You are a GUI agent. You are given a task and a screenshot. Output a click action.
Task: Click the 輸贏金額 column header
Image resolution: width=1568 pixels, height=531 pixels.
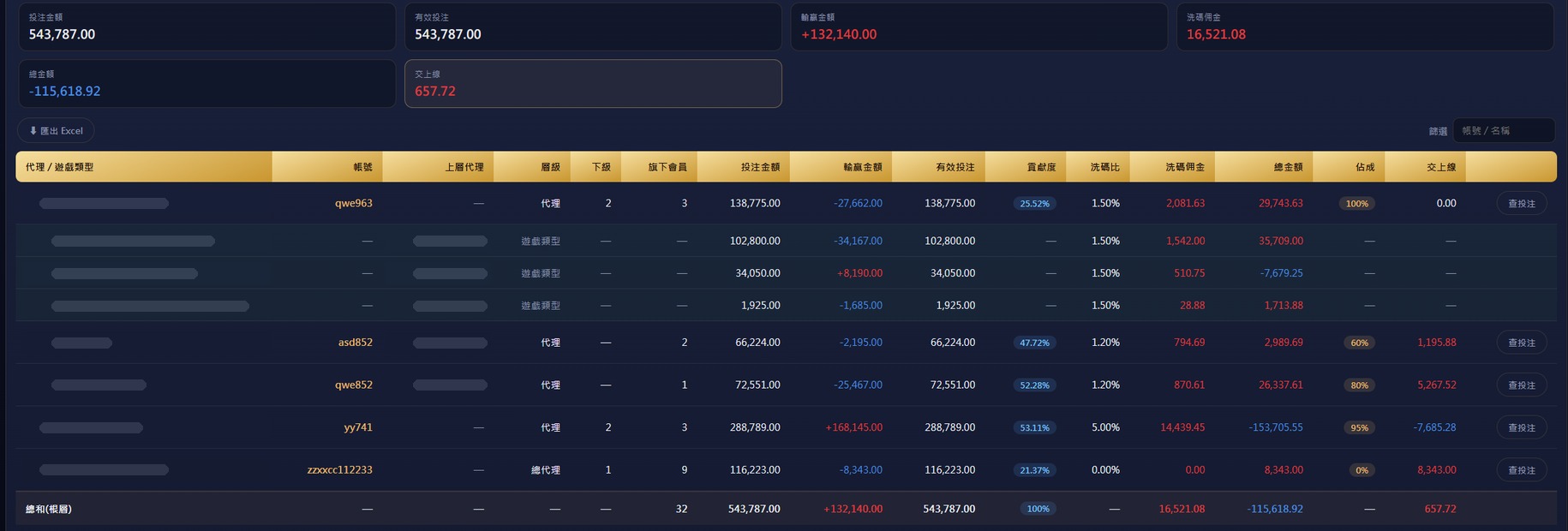pos(841,167)
